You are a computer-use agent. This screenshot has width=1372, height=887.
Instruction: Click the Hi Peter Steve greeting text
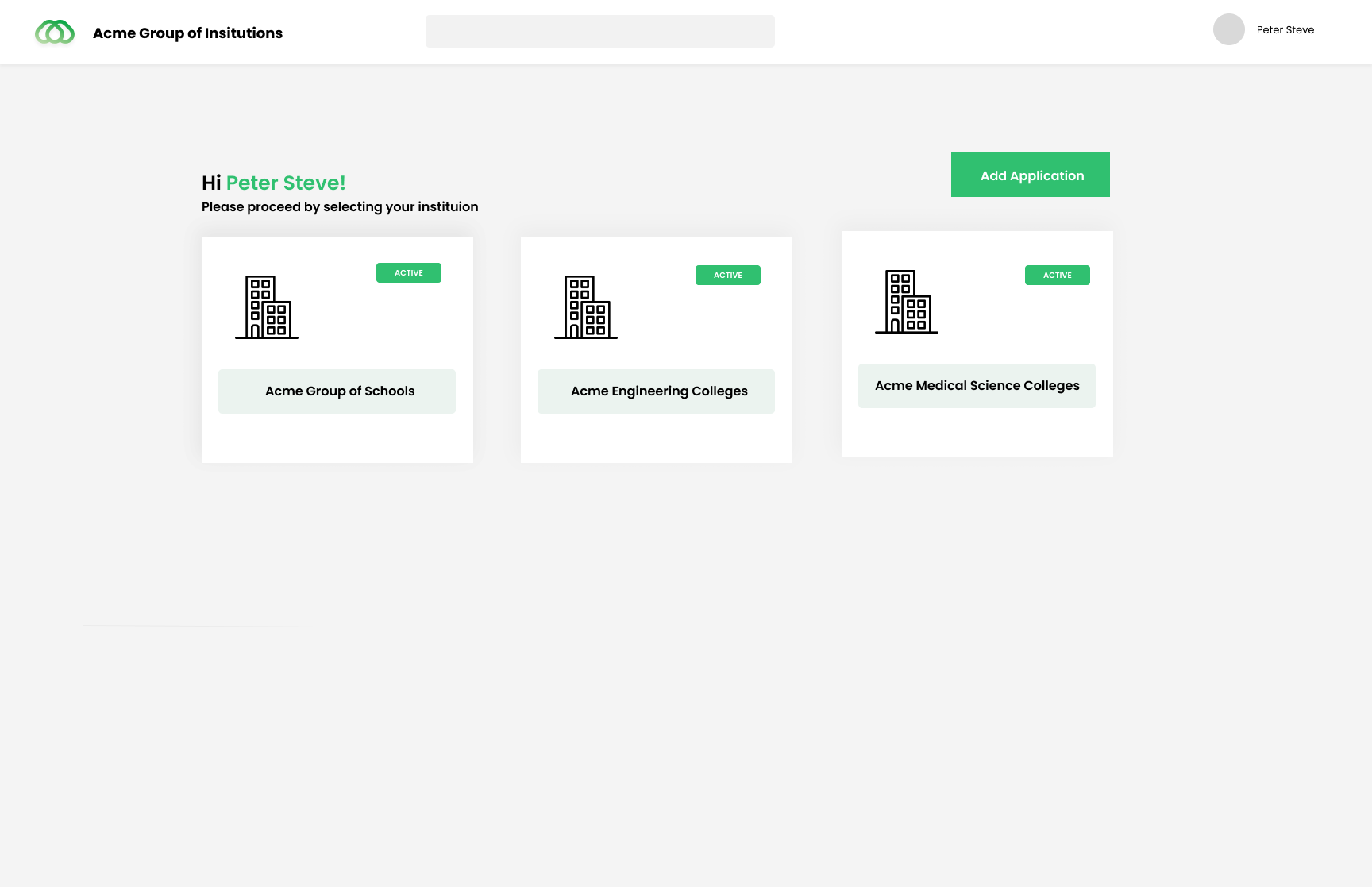(273, 183)
